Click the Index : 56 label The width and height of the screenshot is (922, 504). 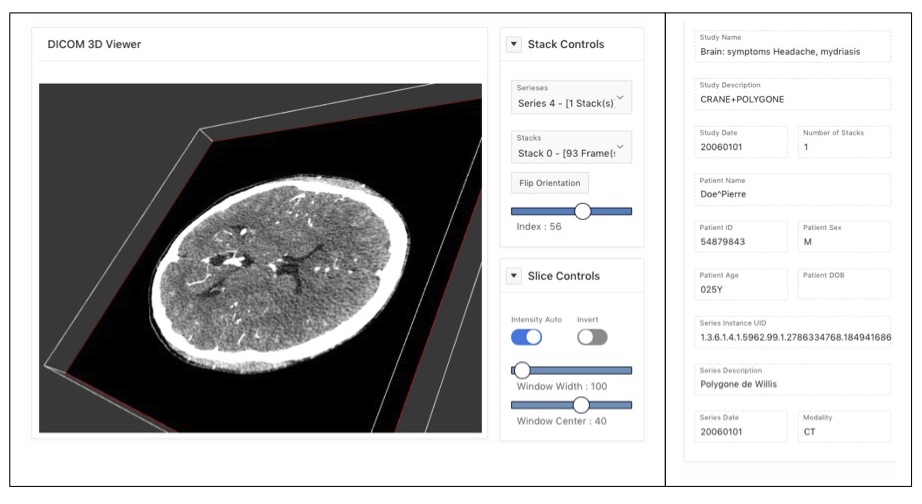click(539, 226)
